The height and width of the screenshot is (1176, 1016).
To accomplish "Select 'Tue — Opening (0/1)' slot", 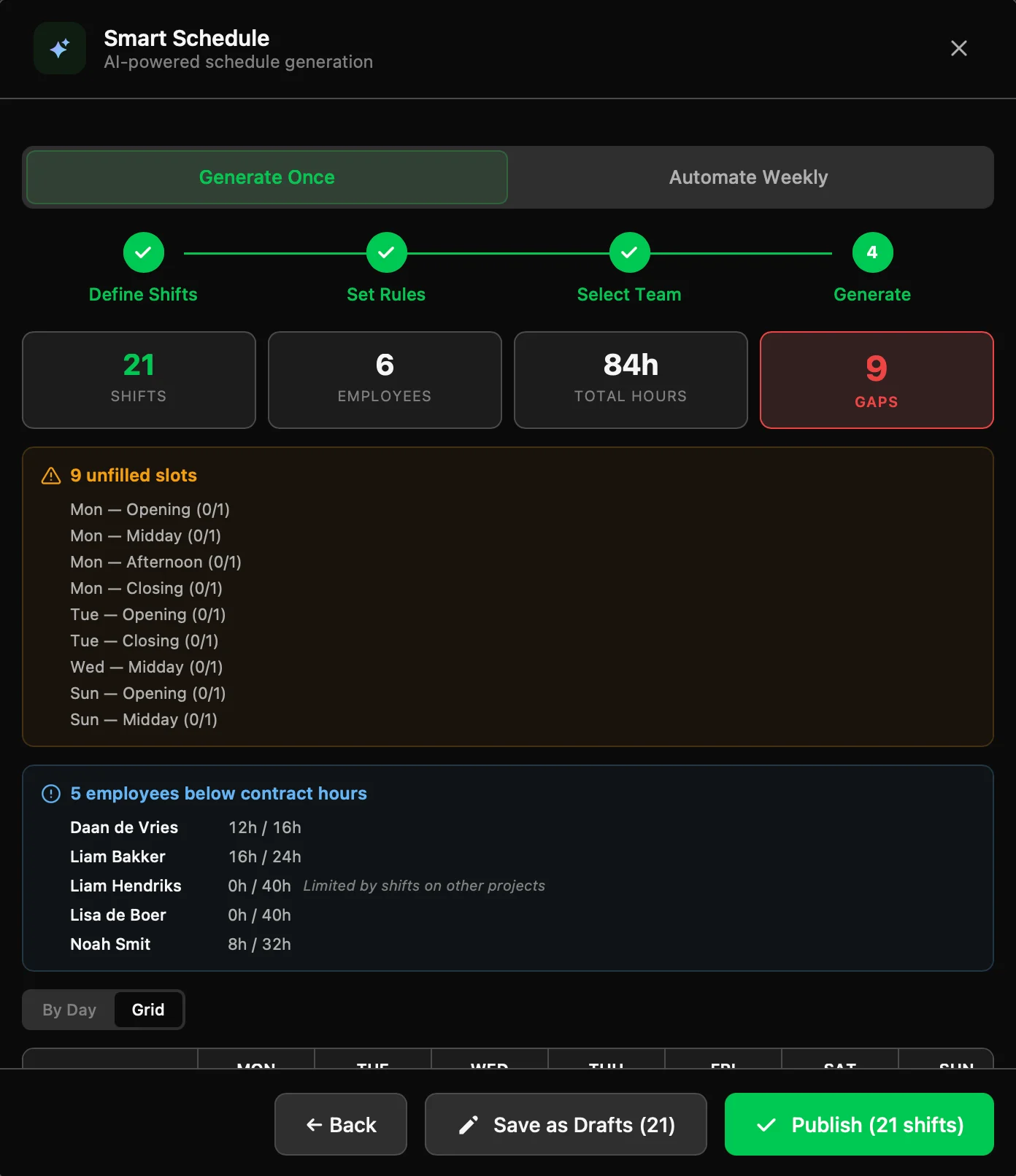I will click(147, 614).
